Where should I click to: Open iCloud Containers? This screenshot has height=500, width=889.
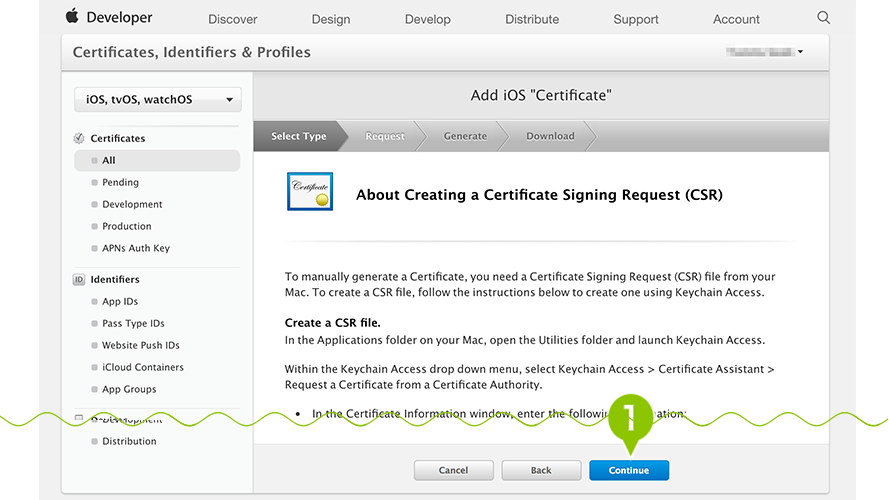pos(142,367)
